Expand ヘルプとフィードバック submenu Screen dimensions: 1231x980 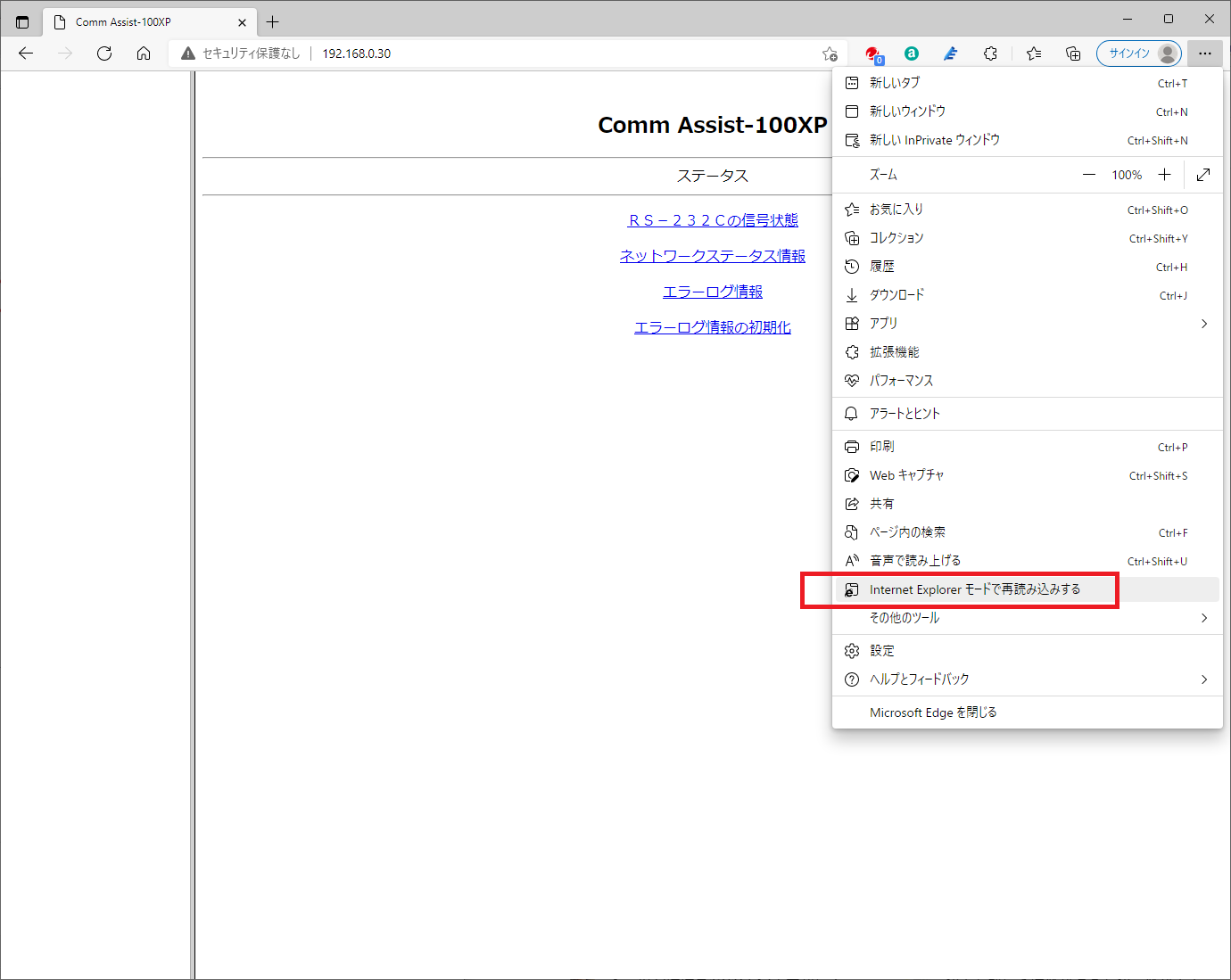(x=1027, y=679)
